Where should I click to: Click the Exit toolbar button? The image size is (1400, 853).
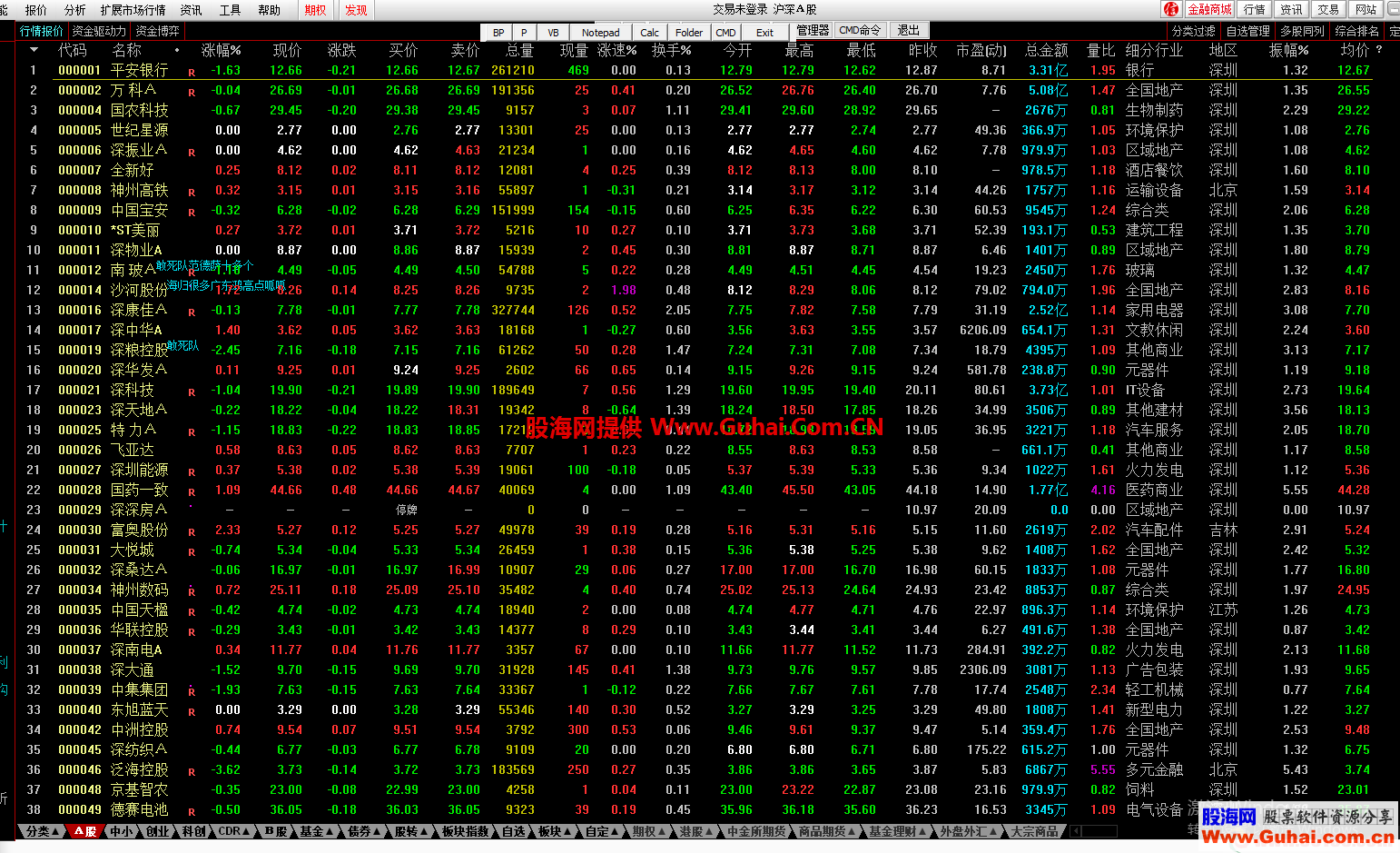765,32
